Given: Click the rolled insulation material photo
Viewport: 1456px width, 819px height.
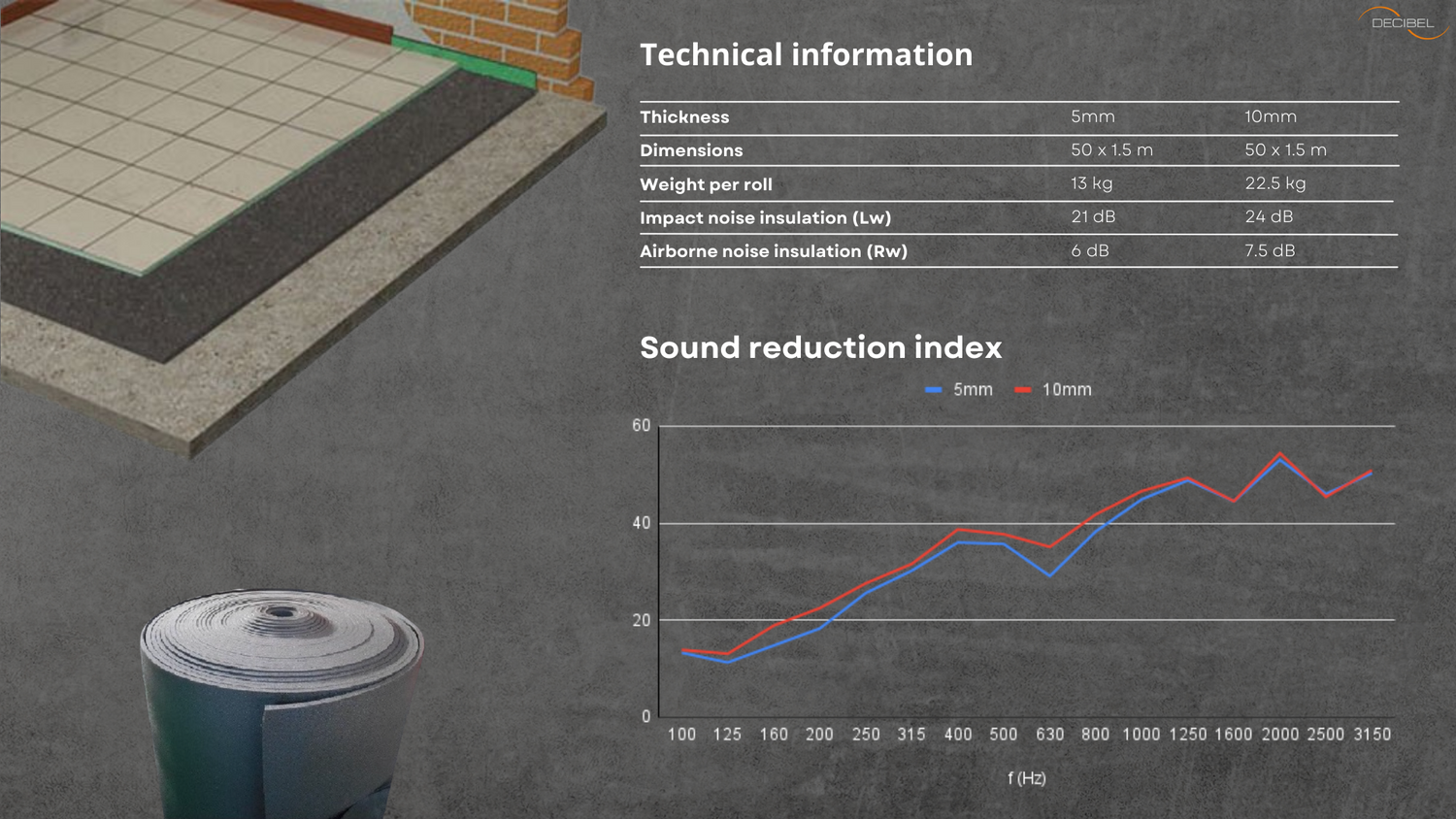Looking at the screenshot, I should (281, 704).
